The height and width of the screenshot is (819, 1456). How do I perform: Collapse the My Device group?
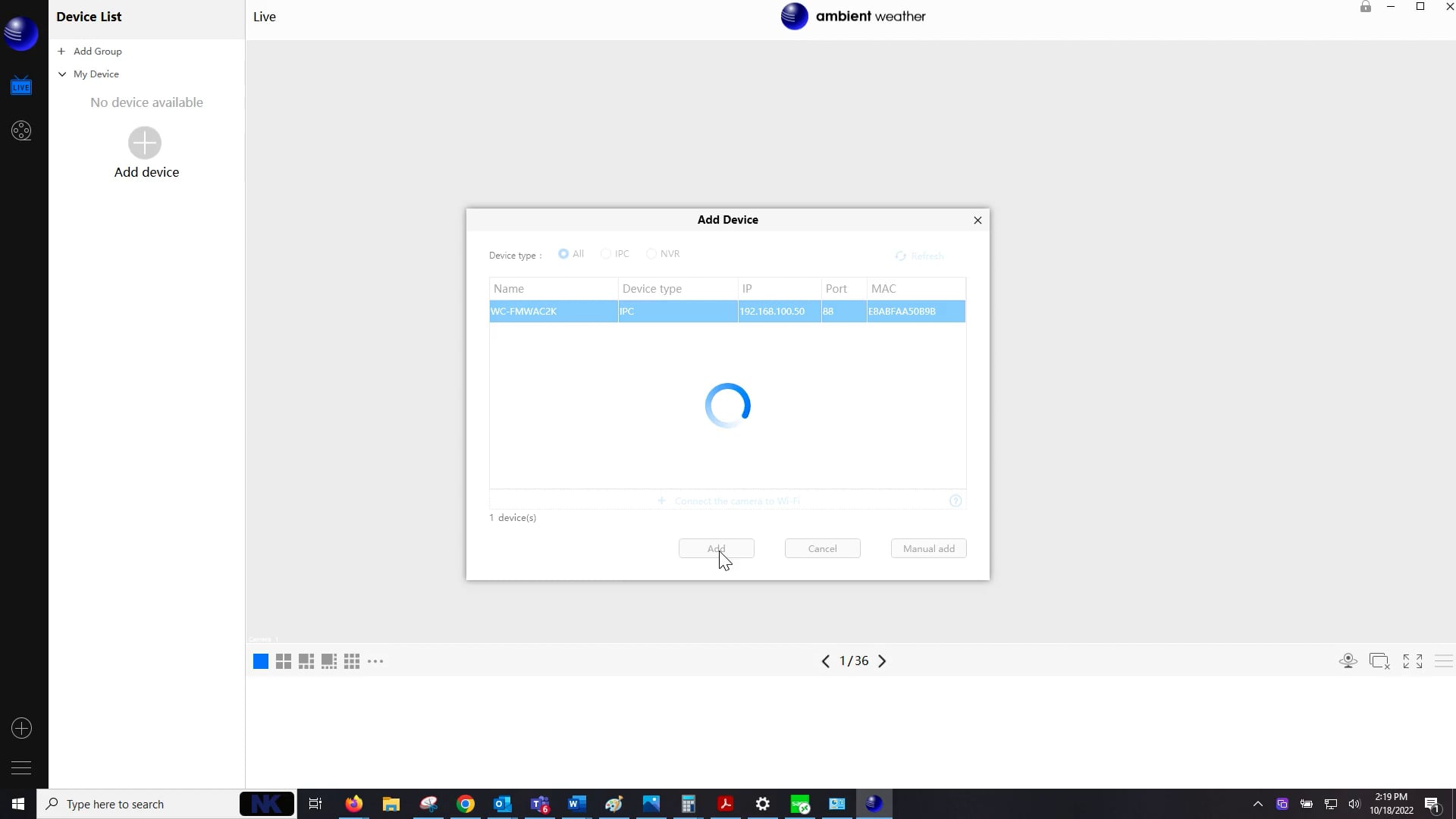tap(62, 74)
